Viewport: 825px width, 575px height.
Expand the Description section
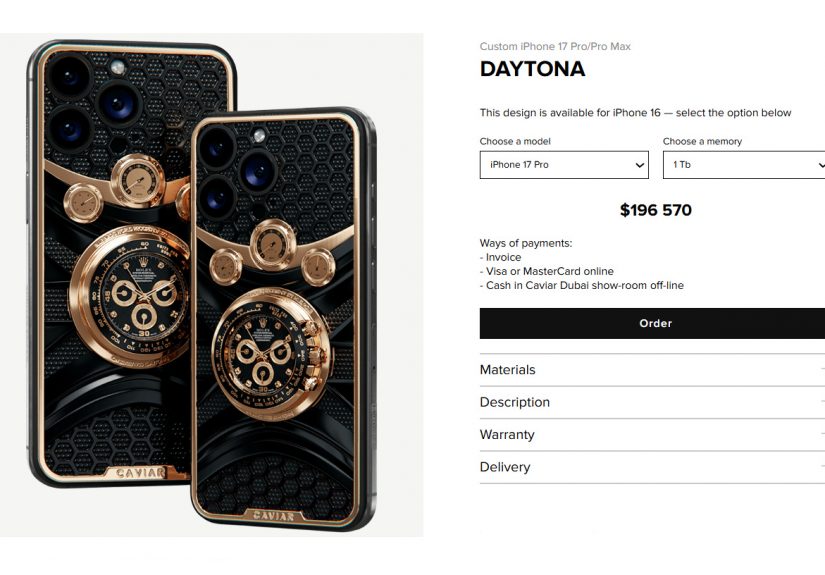(652, 402)
